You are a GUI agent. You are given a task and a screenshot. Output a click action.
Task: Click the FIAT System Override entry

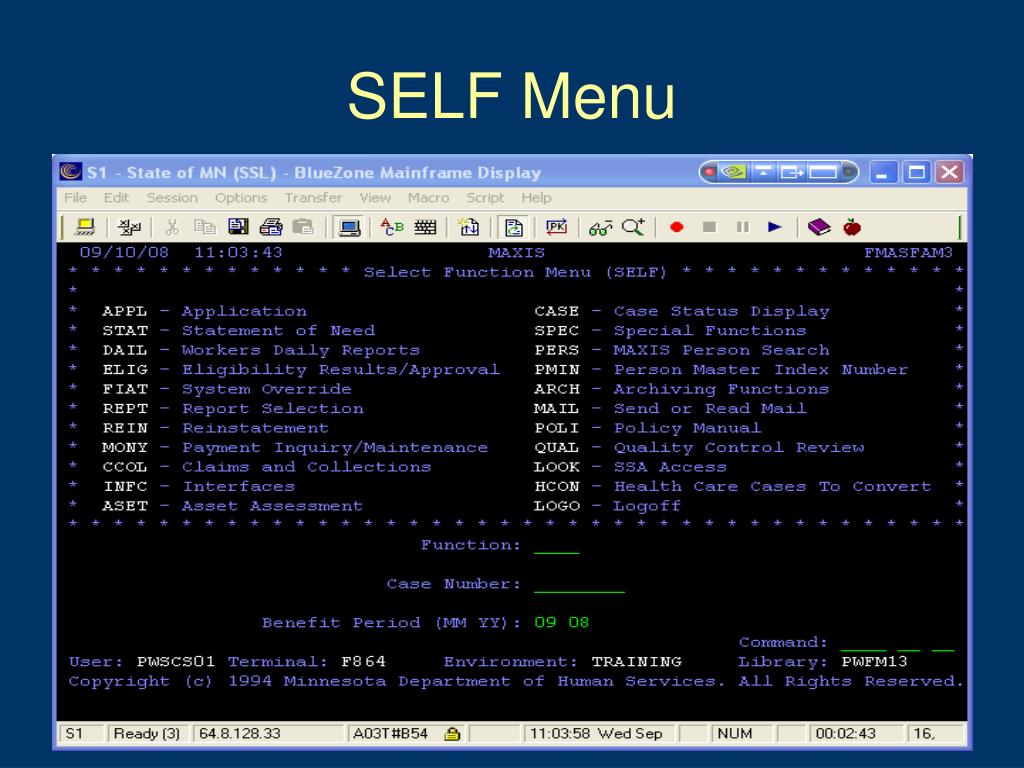[x=227, y=389]
